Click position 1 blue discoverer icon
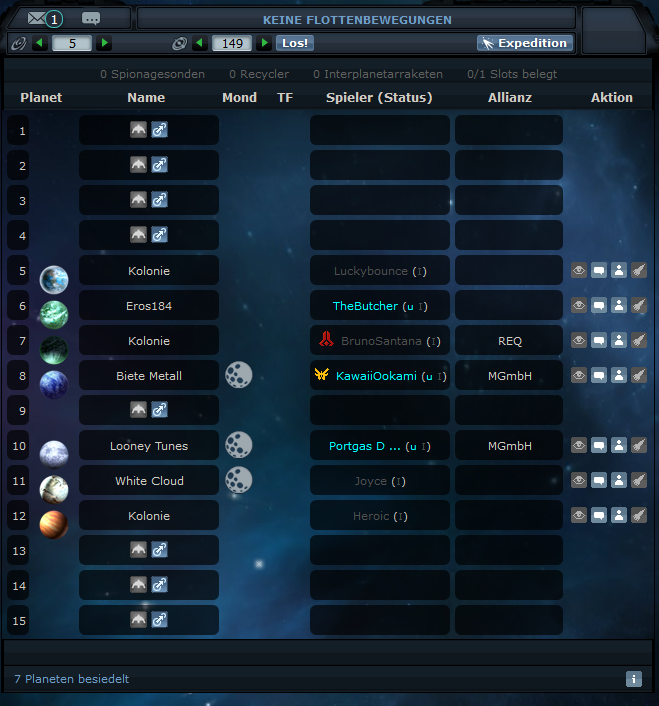659x706 pixels. (159, 130)
